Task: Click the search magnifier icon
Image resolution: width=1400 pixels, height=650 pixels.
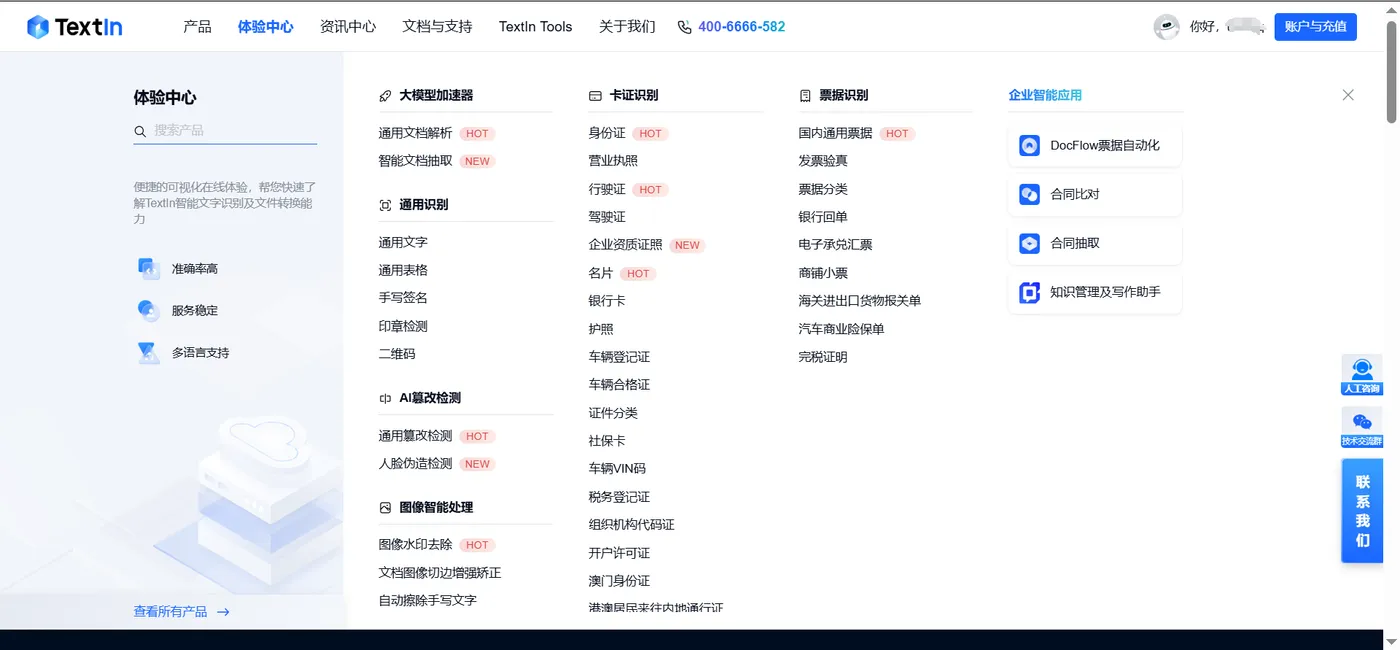Action: [140, 131]
